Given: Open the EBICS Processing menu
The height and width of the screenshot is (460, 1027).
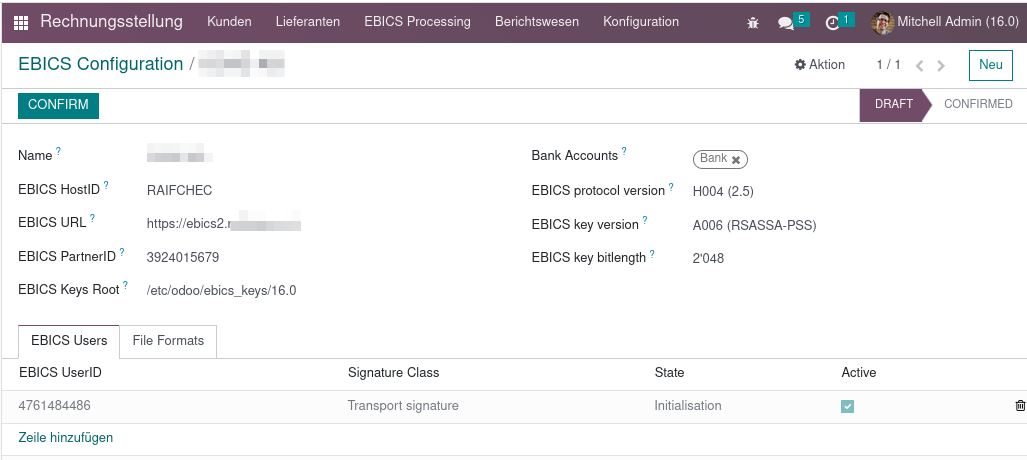Looking at the screenshot, I should click(417, 22).
